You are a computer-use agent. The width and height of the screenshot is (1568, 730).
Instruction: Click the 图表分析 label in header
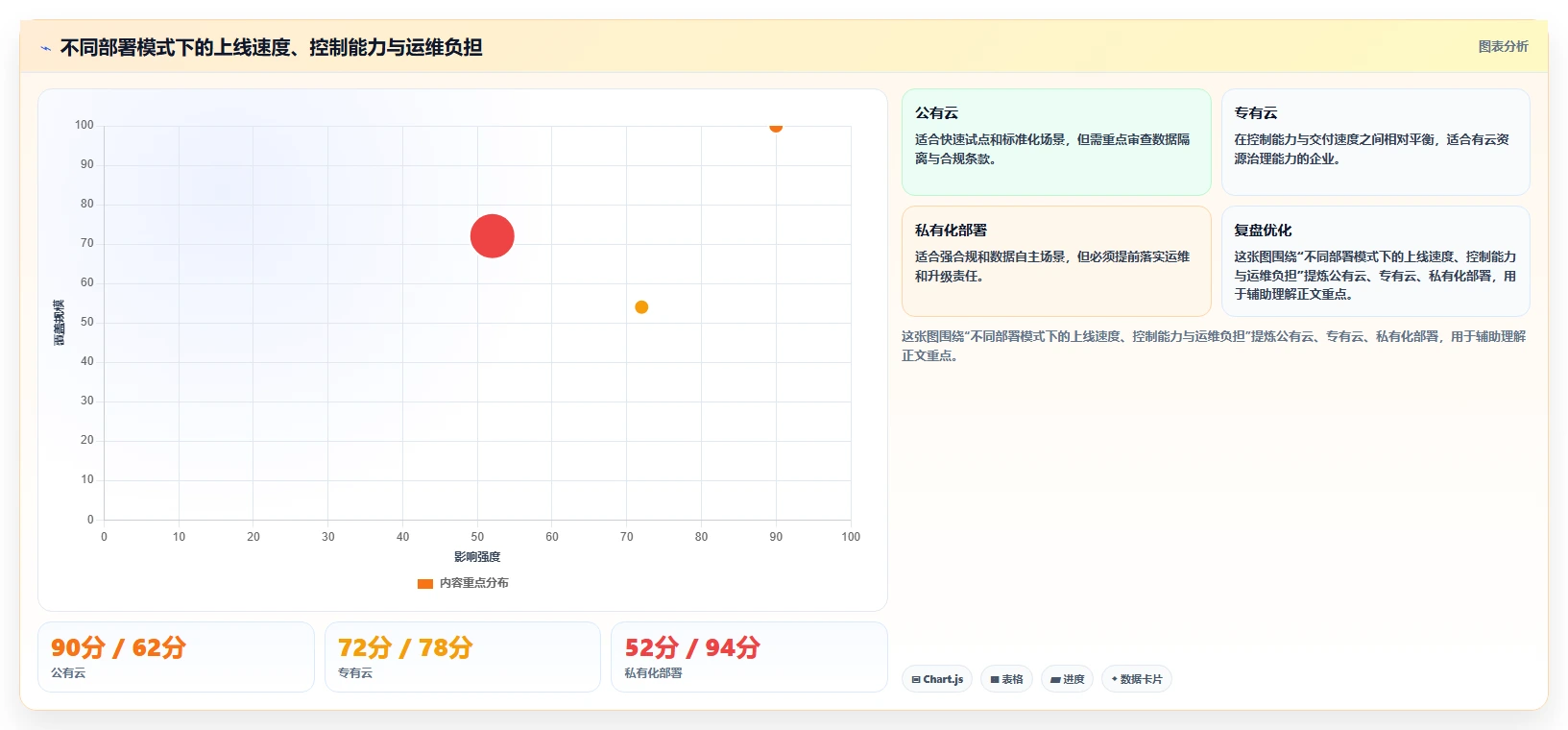(1503, 46)
